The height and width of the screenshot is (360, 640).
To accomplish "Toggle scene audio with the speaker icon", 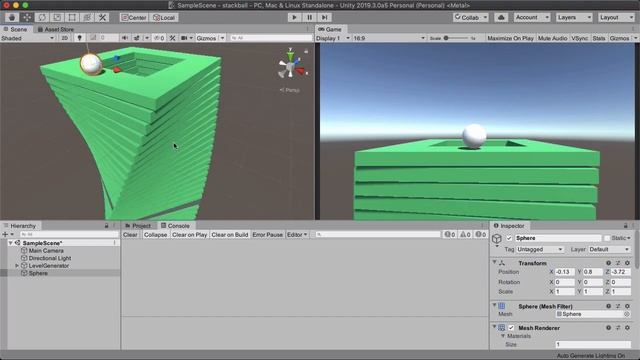I will coord(124,38).
